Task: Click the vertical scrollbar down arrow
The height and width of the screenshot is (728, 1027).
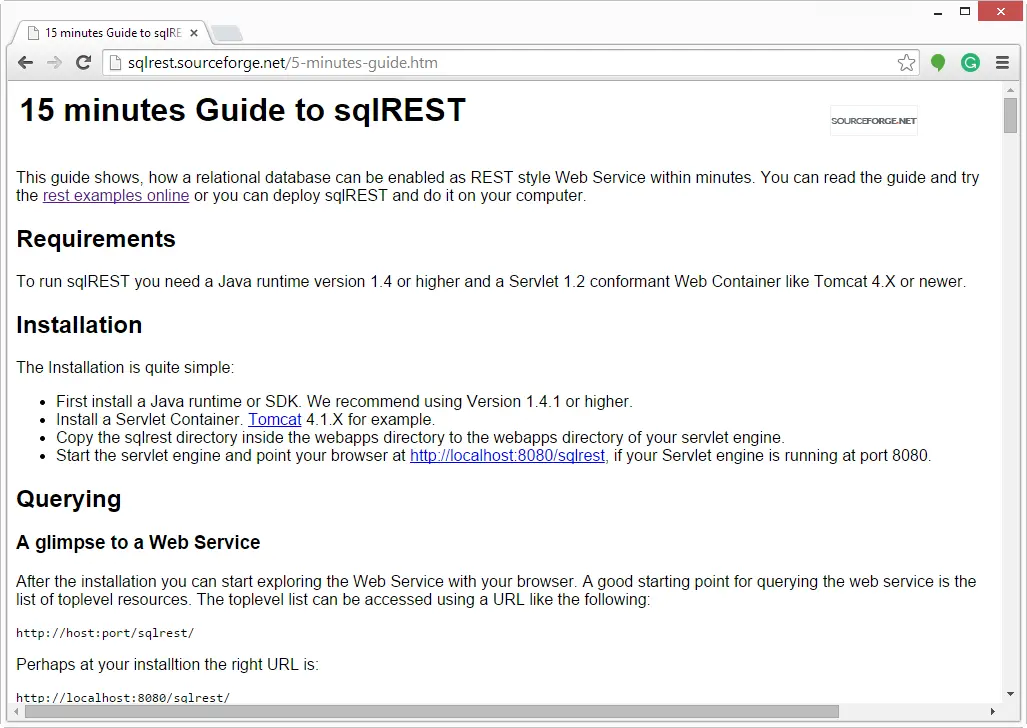Action: (1011, 694)
